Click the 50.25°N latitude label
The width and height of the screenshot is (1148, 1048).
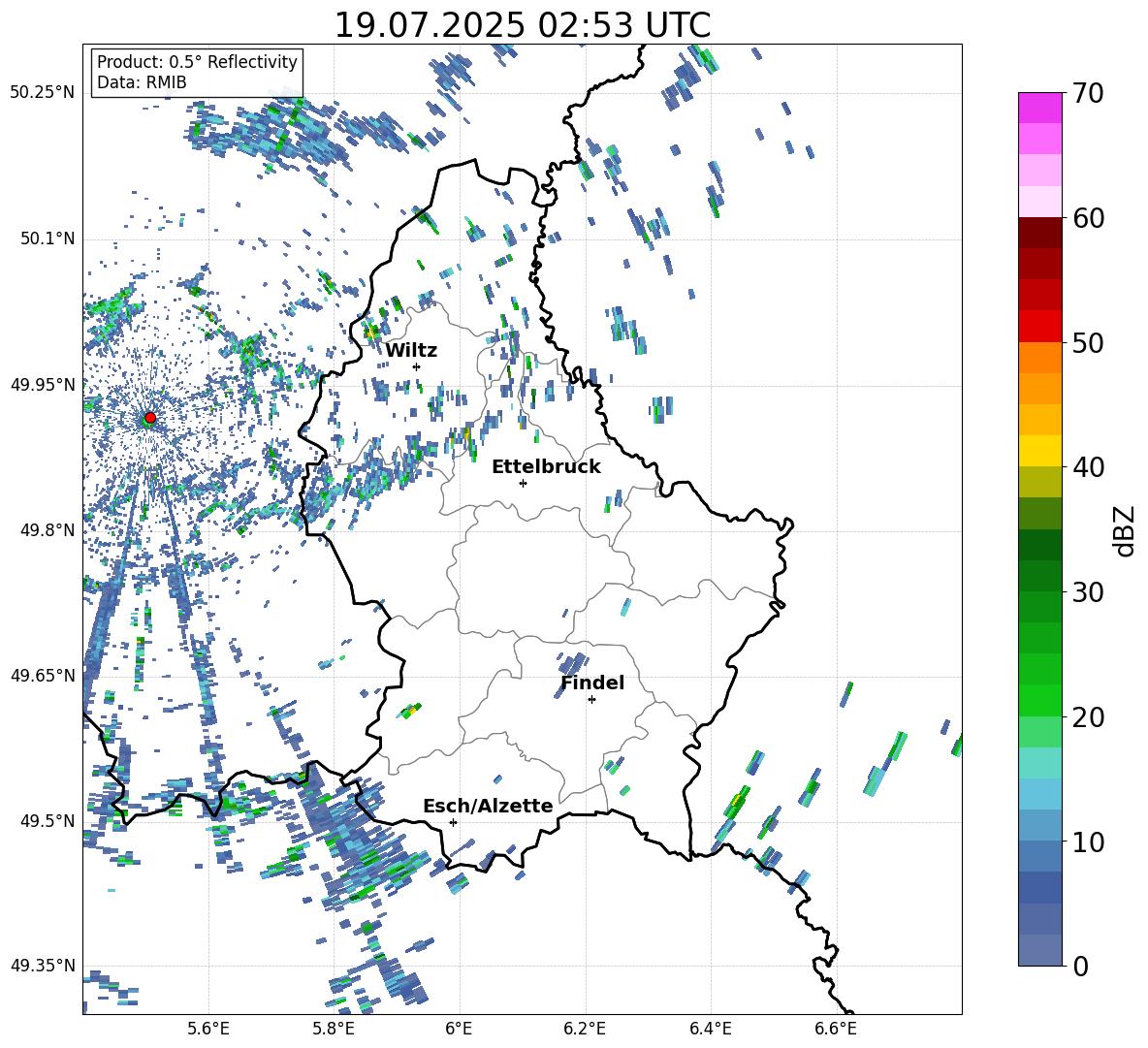click(x=43, y=93)
